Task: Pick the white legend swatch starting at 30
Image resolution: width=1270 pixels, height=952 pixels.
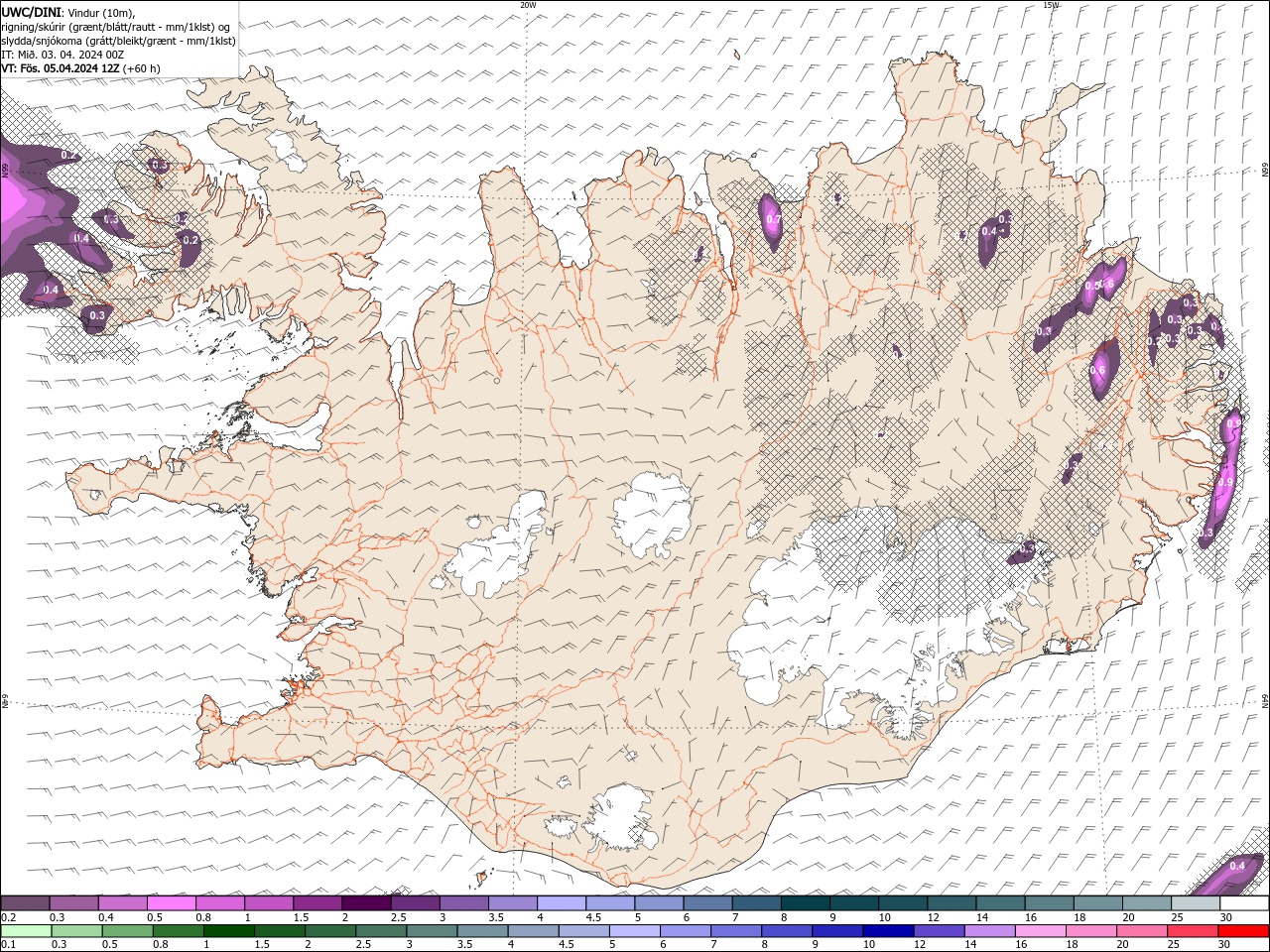Action: pyautogui.click(x=1244, y=903)
